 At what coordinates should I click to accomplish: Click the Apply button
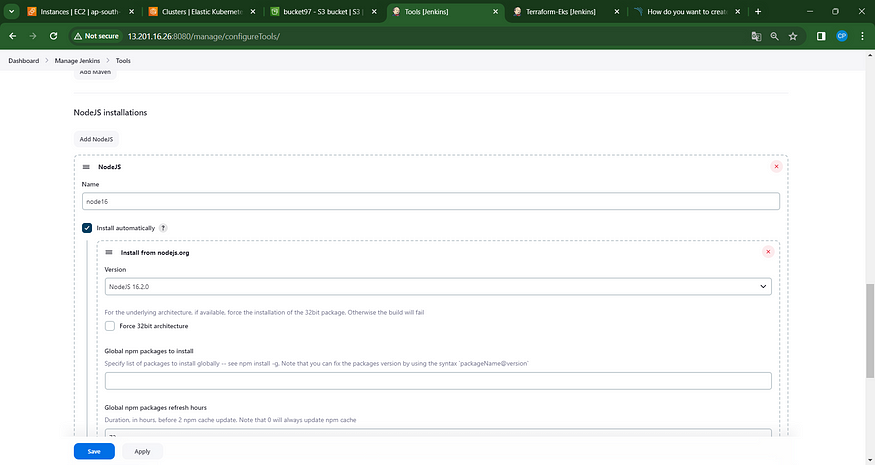coord(142,451)
